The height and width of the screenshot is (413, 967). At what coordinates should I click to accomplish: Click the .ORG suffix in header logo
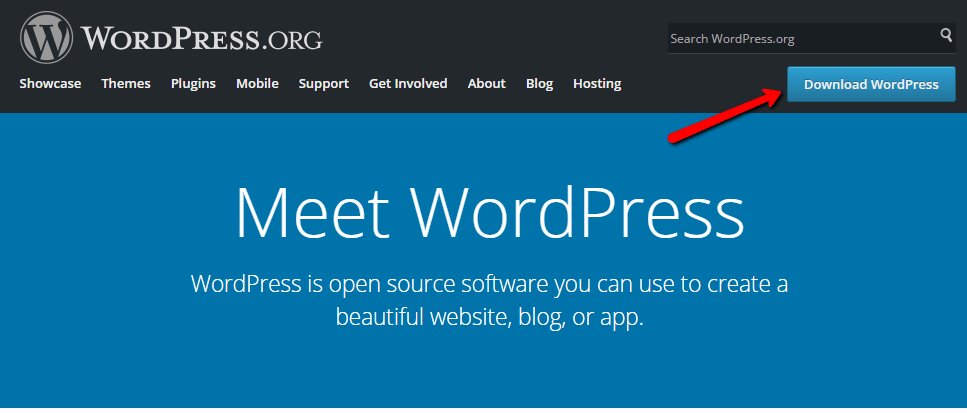(291, 41)
